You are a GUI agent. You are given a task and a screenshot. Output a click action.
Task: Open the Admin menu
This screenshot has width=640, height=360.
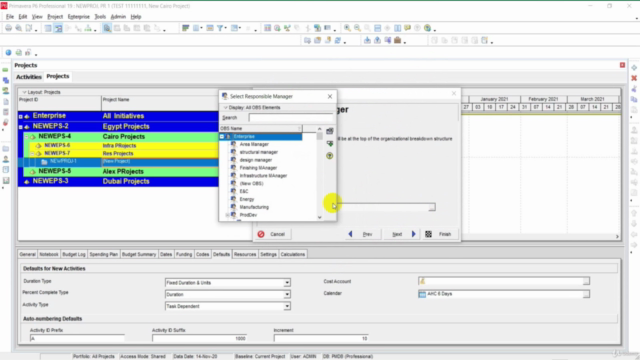(x=118, y=17)
